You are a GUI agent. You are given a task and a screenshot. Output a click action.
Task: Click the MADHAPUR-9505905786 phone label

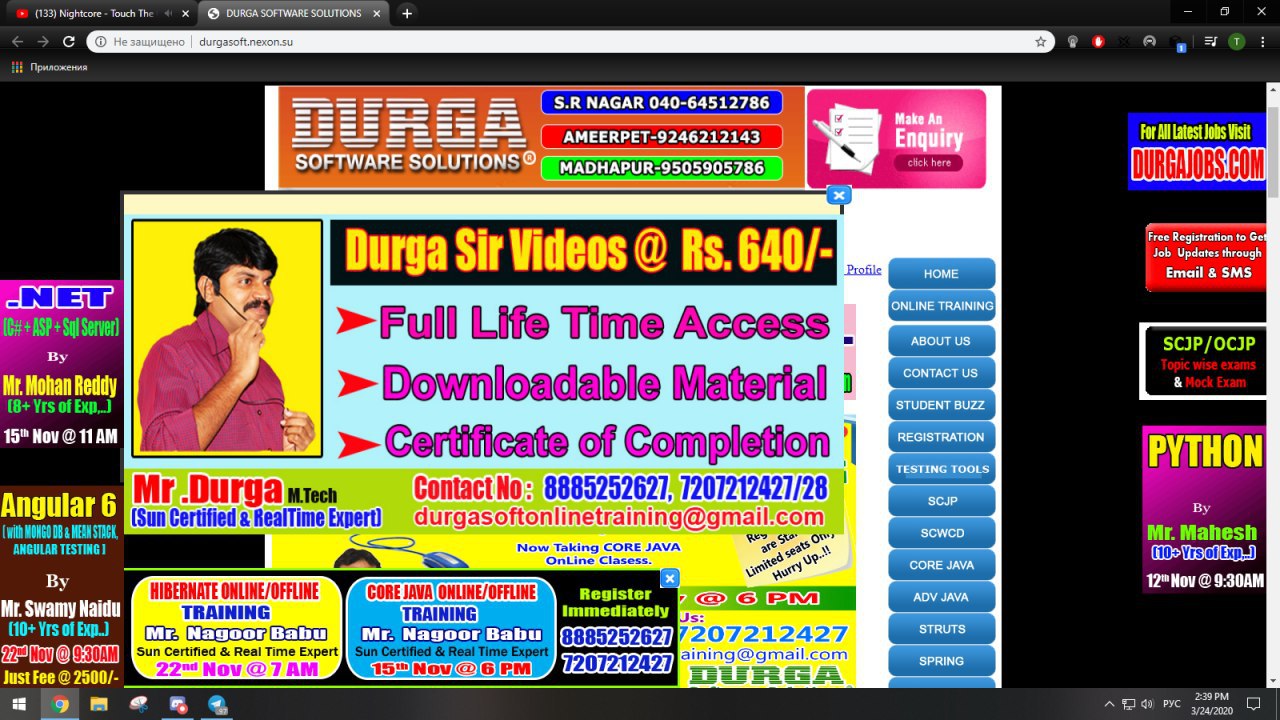661,168
